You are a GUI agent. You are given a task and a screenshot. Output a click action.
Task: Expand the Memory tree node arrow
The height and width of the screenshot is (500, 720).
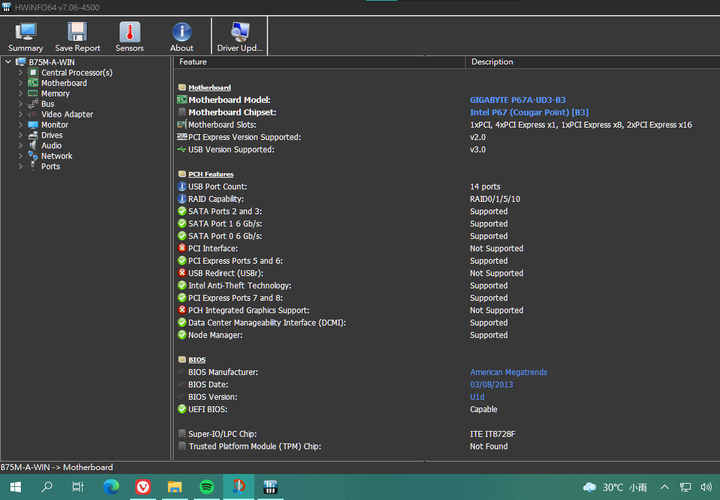tap(21, 93)
